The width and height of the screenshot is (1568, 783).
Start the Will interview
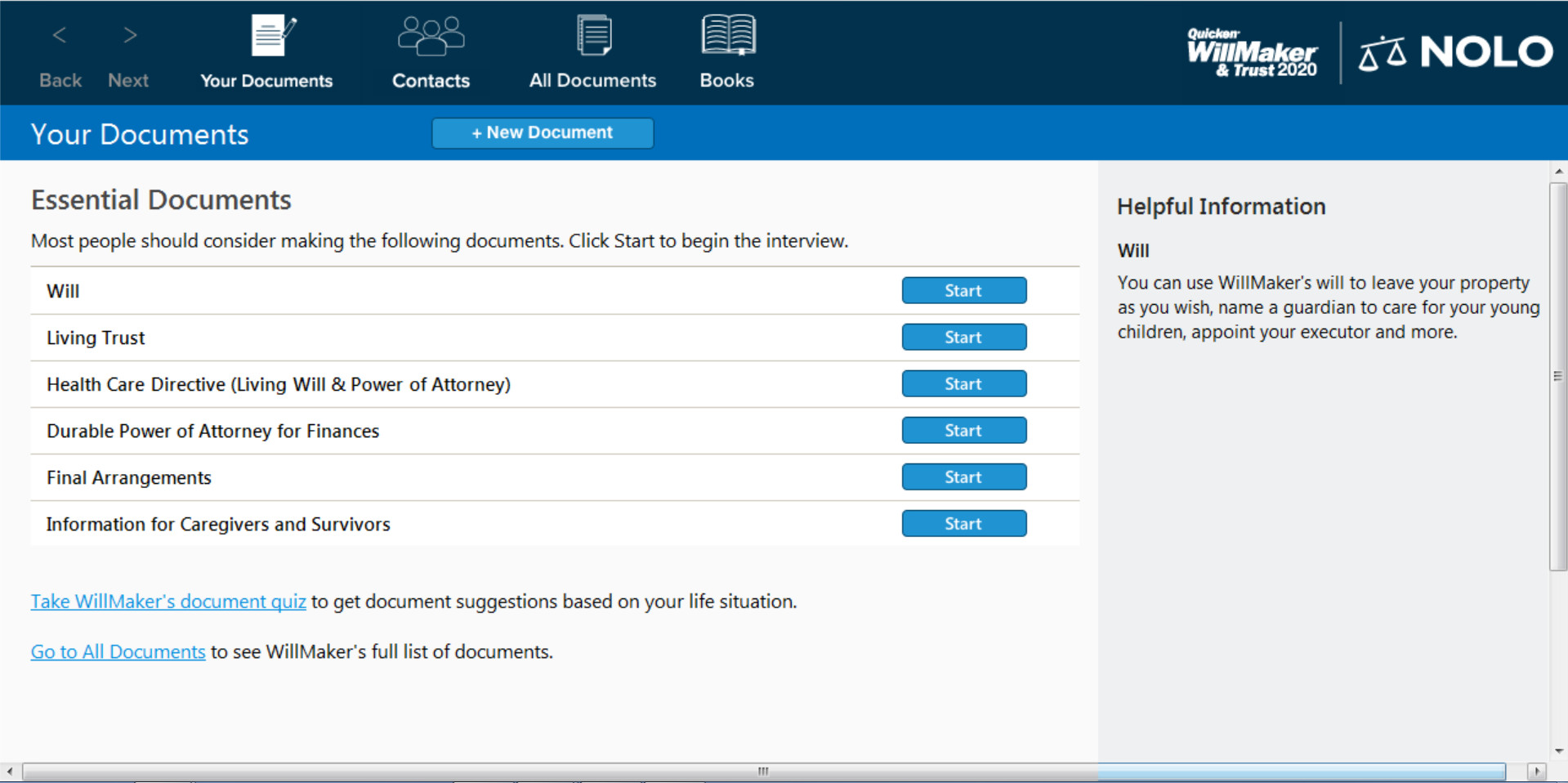[x=963, y=290]
